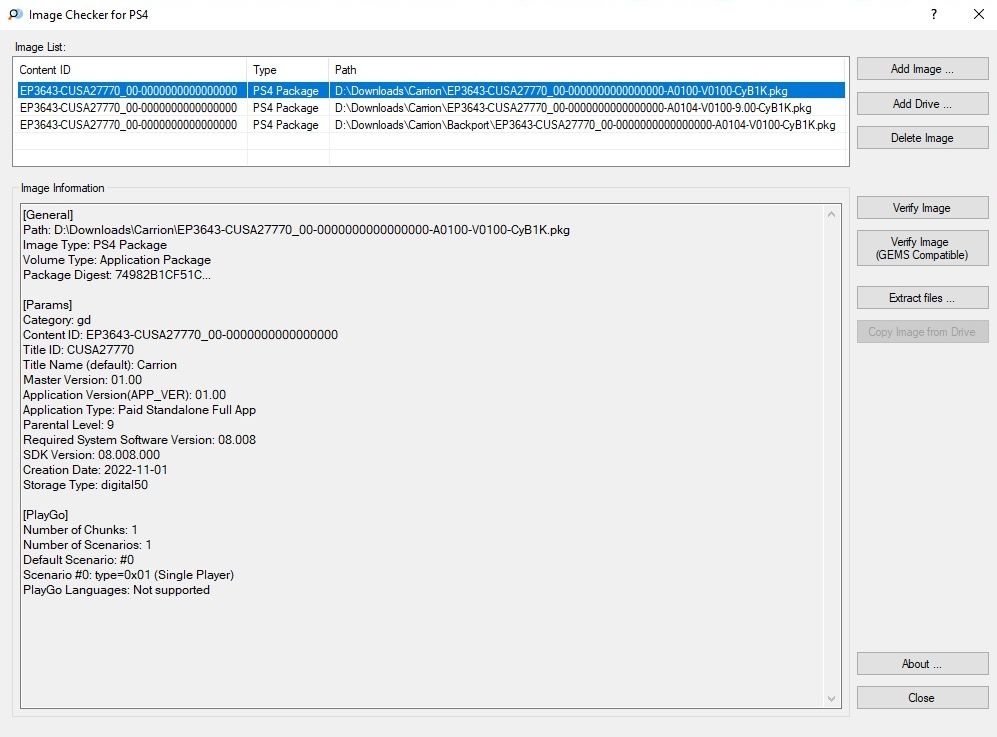Click the Path column header
The height and width of the screenshot is (737, 997).
[588, 70]
